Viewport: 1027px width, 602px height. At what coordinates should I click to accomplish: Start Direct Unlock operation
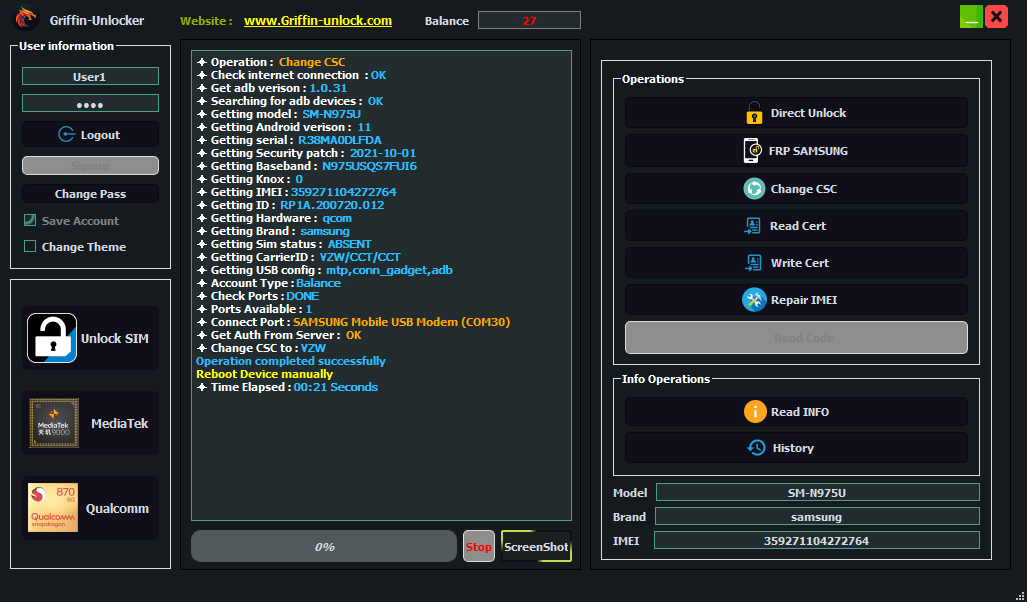click(x=796, y=113)
